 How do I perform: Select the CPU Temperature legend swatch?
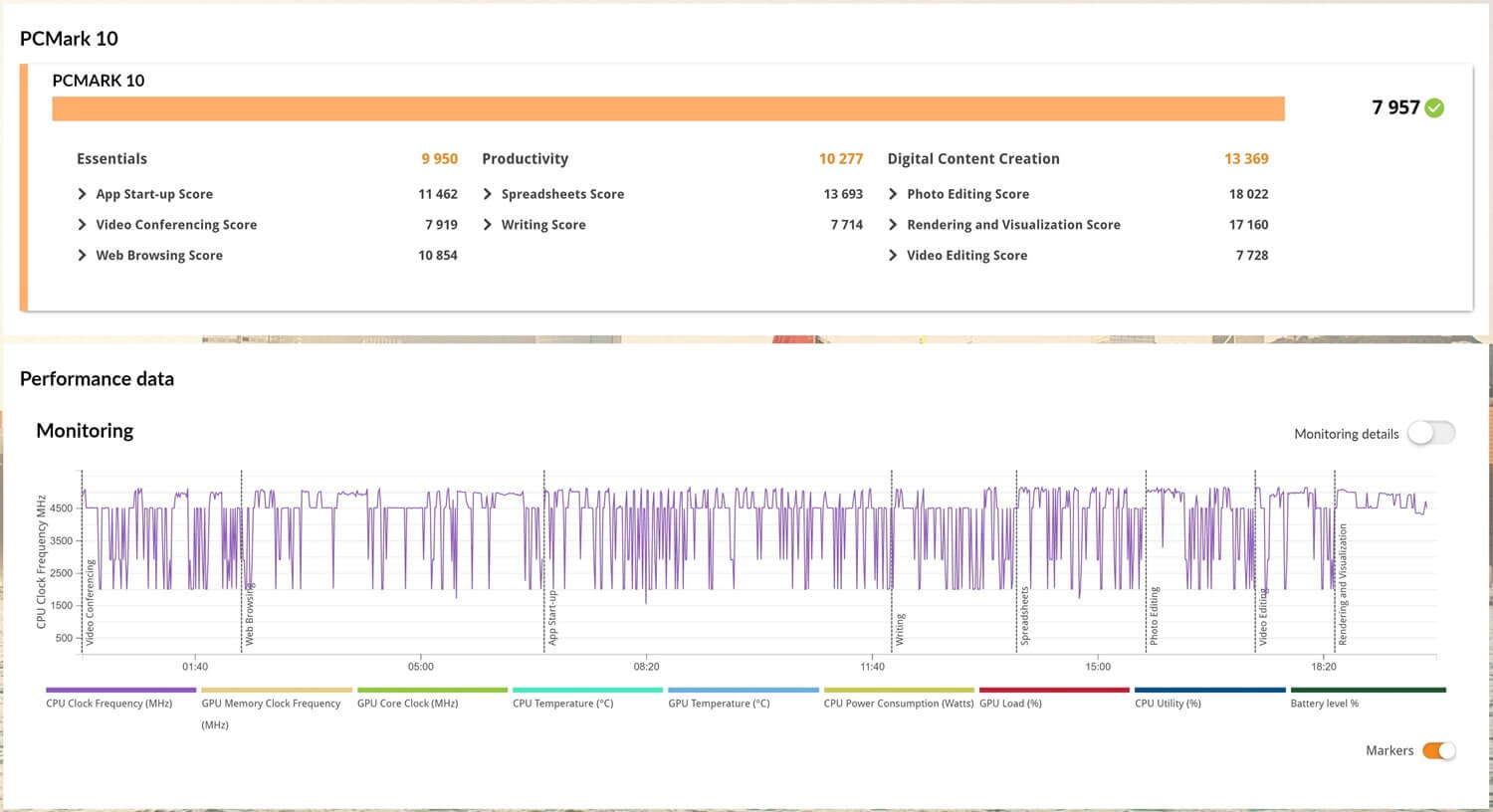pos(587,690)
